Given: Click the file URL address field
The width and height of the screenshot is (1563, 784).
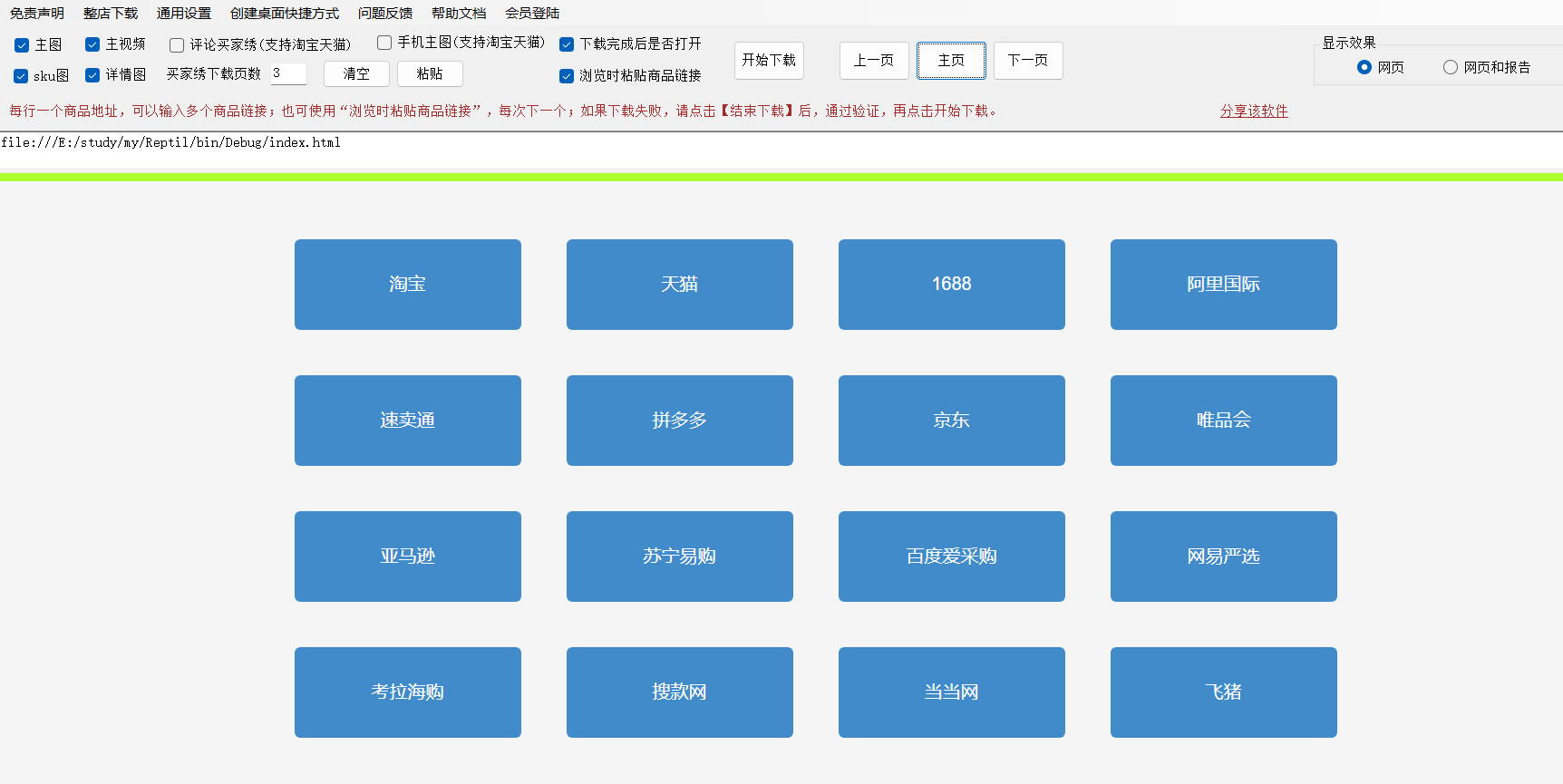Looking at the screenshot, I should (781, 150).
